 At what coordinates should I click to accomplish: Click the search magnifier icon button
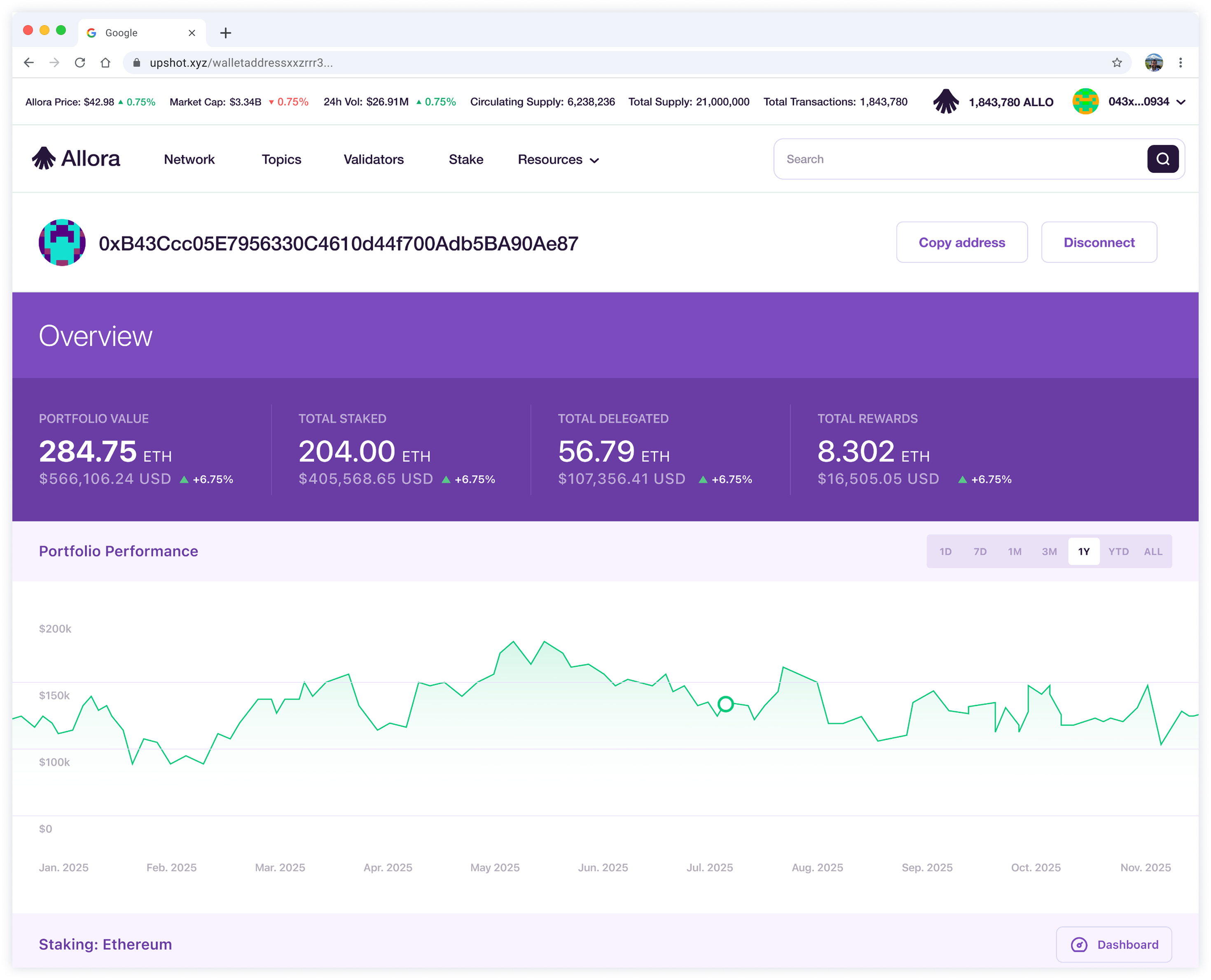tap(1162, 159)
